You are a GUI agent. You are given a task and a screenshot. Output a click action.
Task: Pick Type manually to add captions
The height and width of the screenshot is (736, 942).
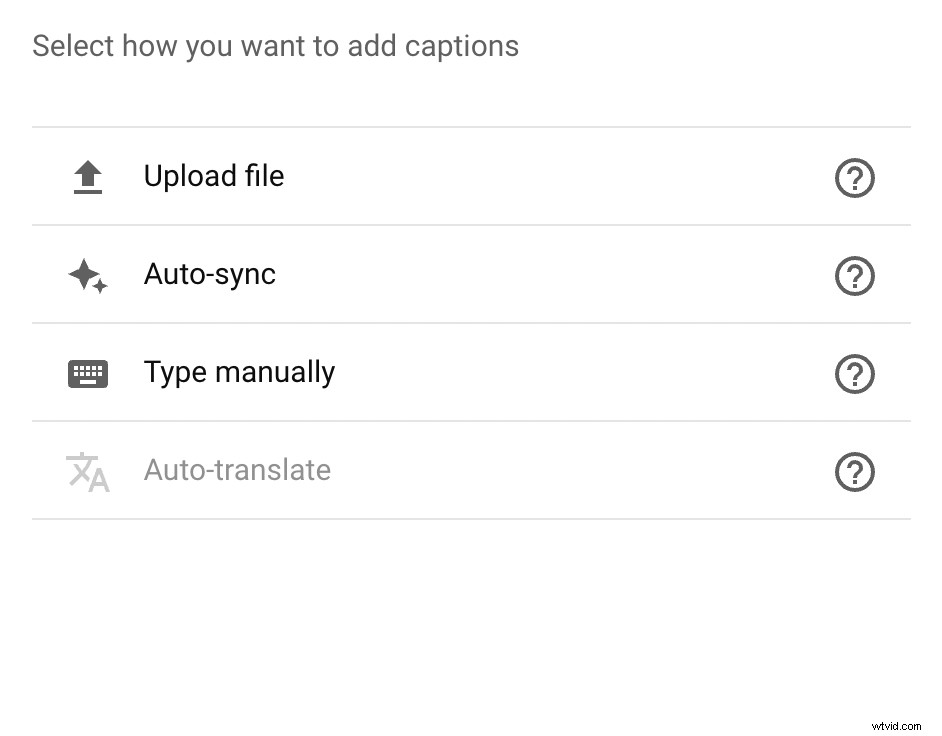click(239, 371)
